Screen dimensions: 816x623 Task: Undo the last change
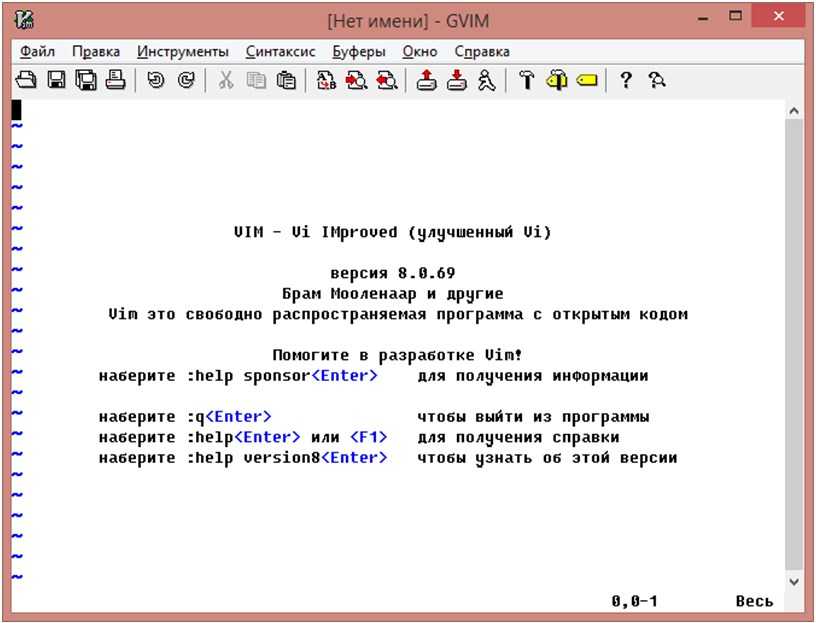click(x=155, y=81)
